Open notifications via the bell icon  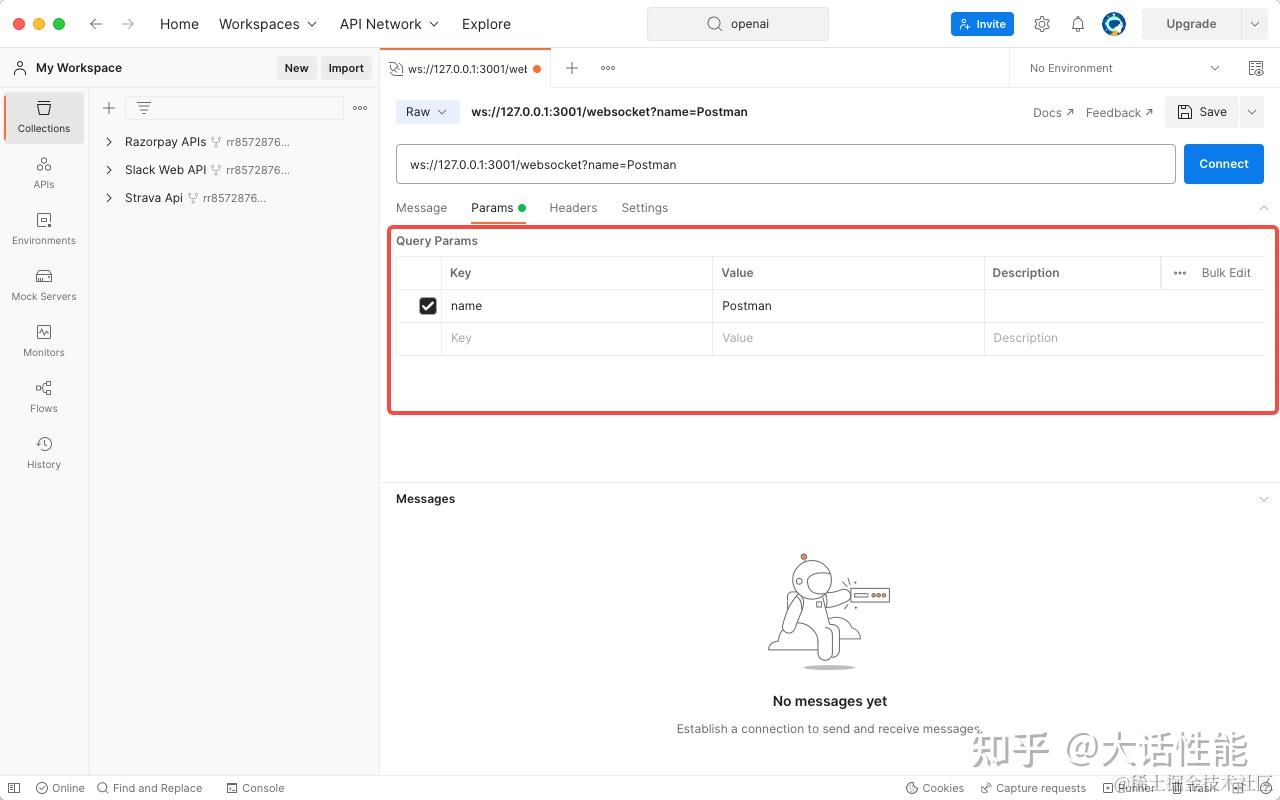(1078, 23)
